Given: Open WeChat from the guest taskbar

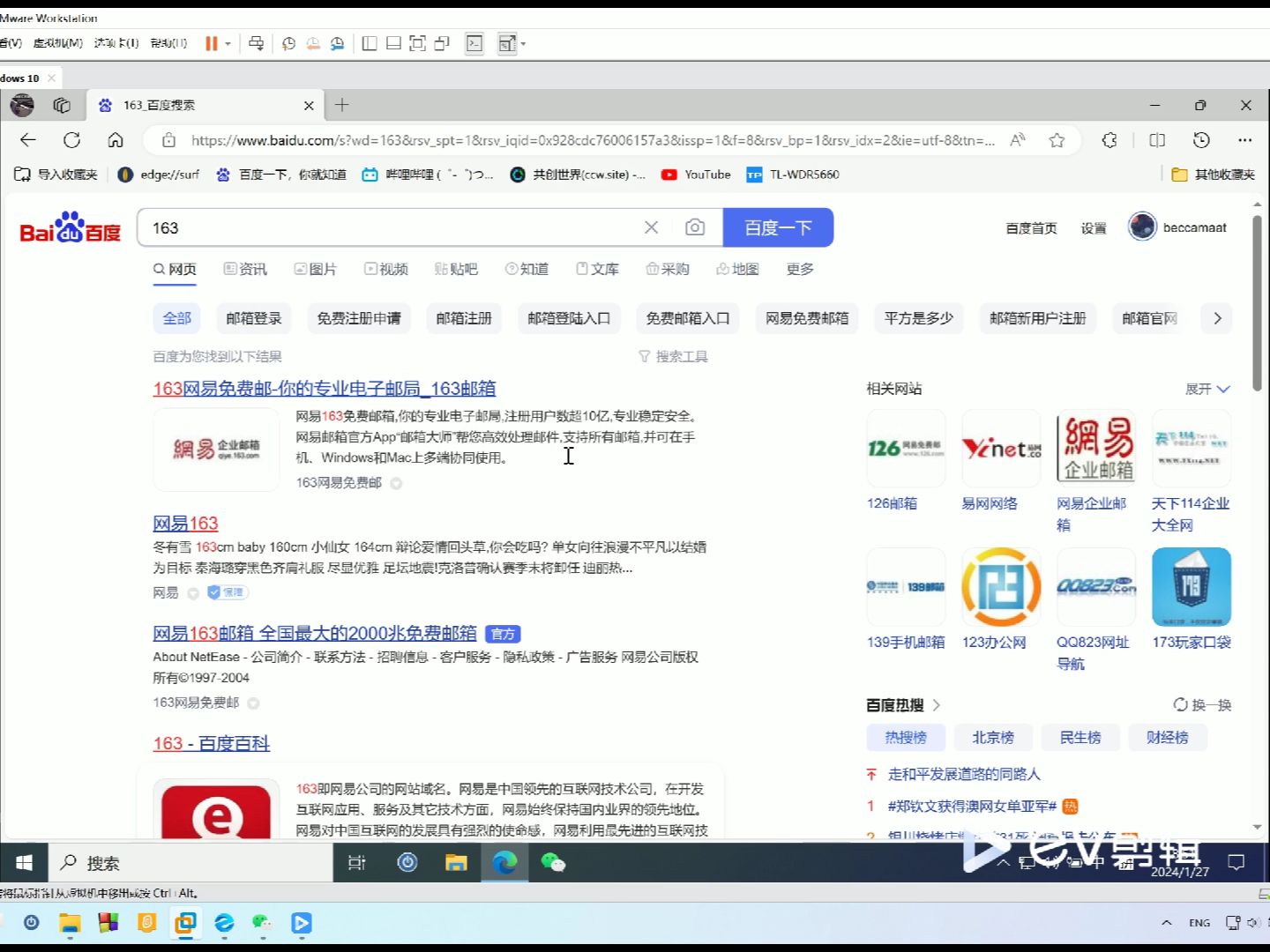Looking at the screenshot, I should click(553, 863).
